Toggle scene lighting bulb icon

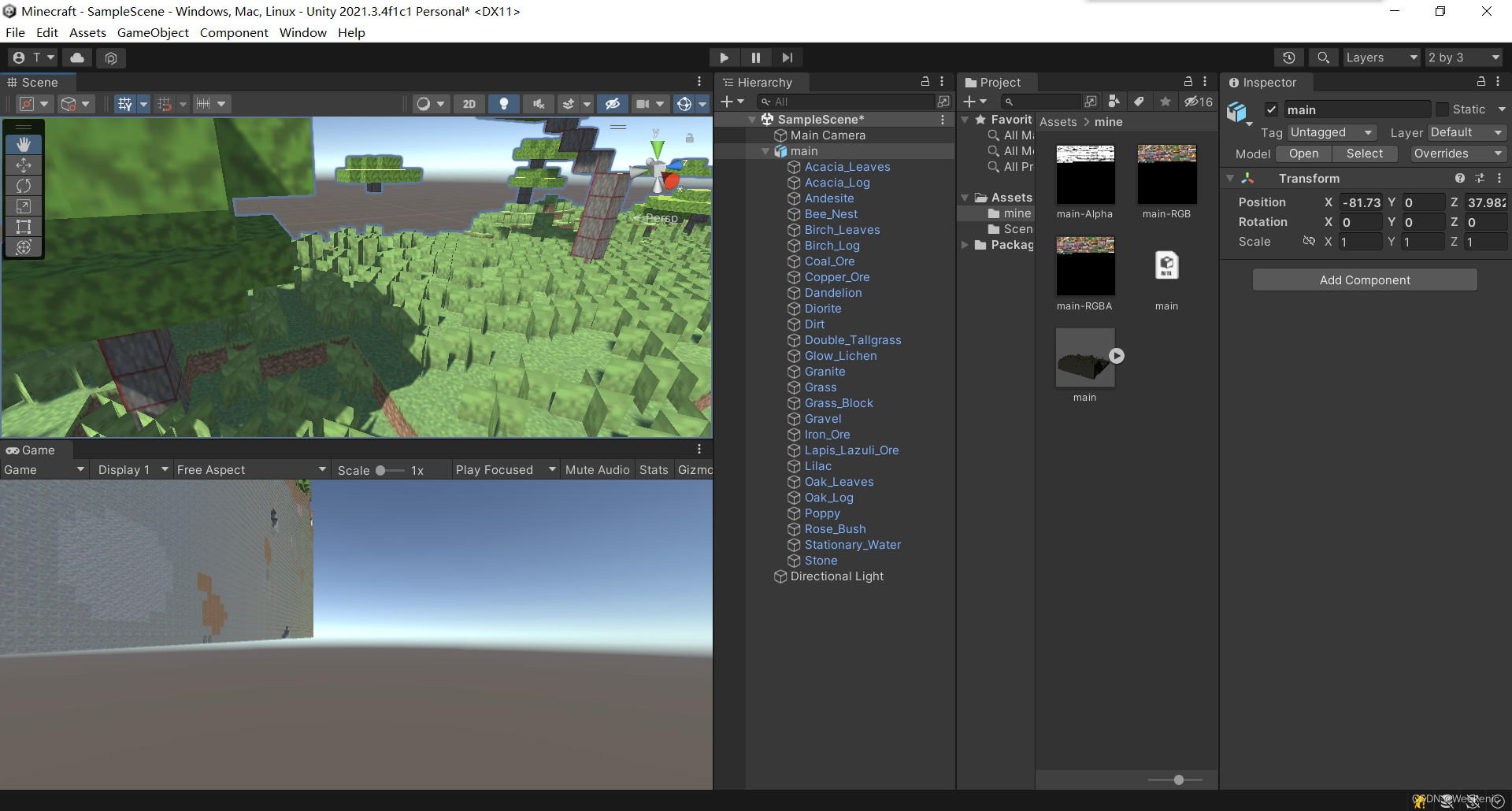click(504, 104)
